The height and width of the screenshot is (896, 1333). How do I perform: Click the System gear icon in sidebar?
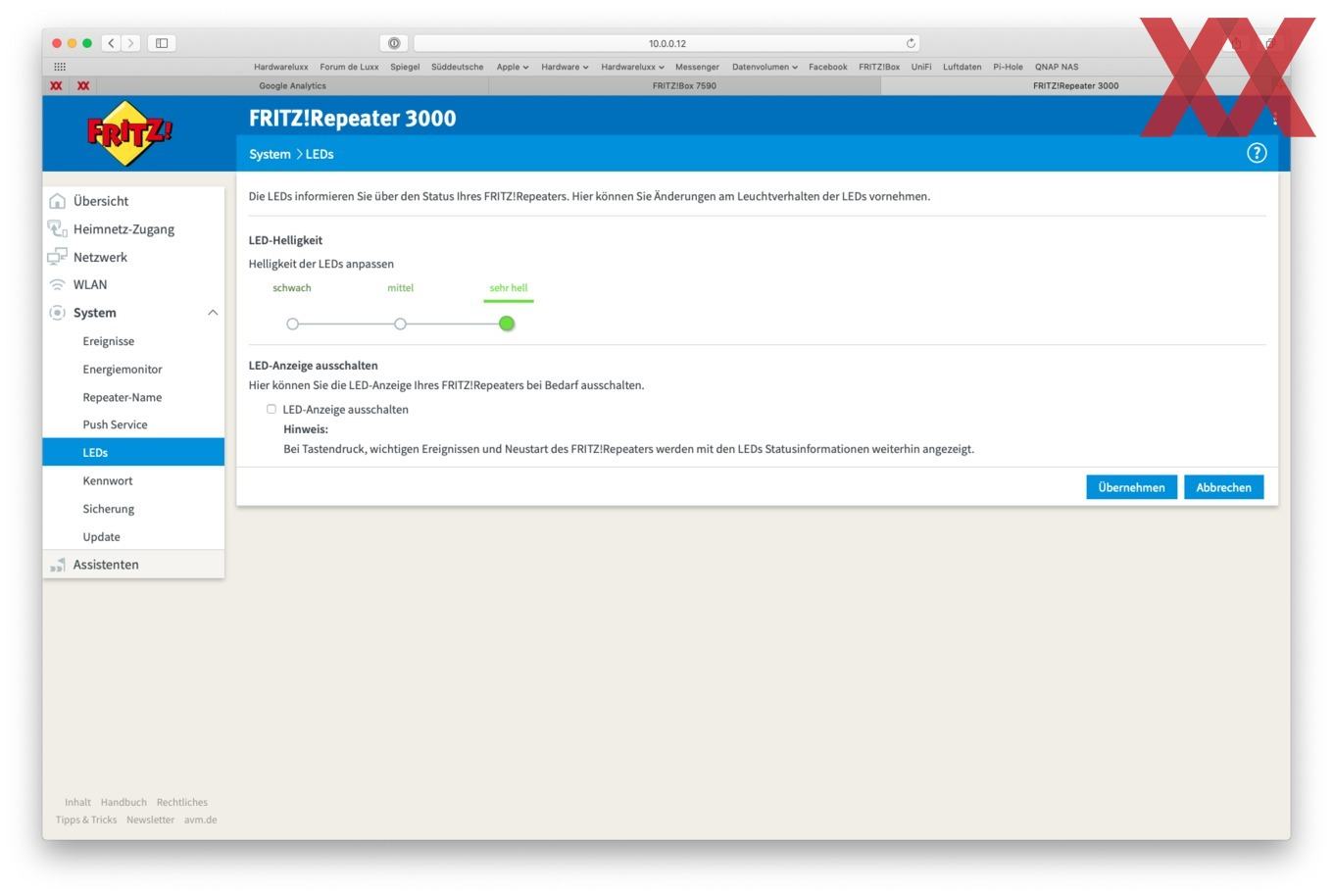pos(58,313)
